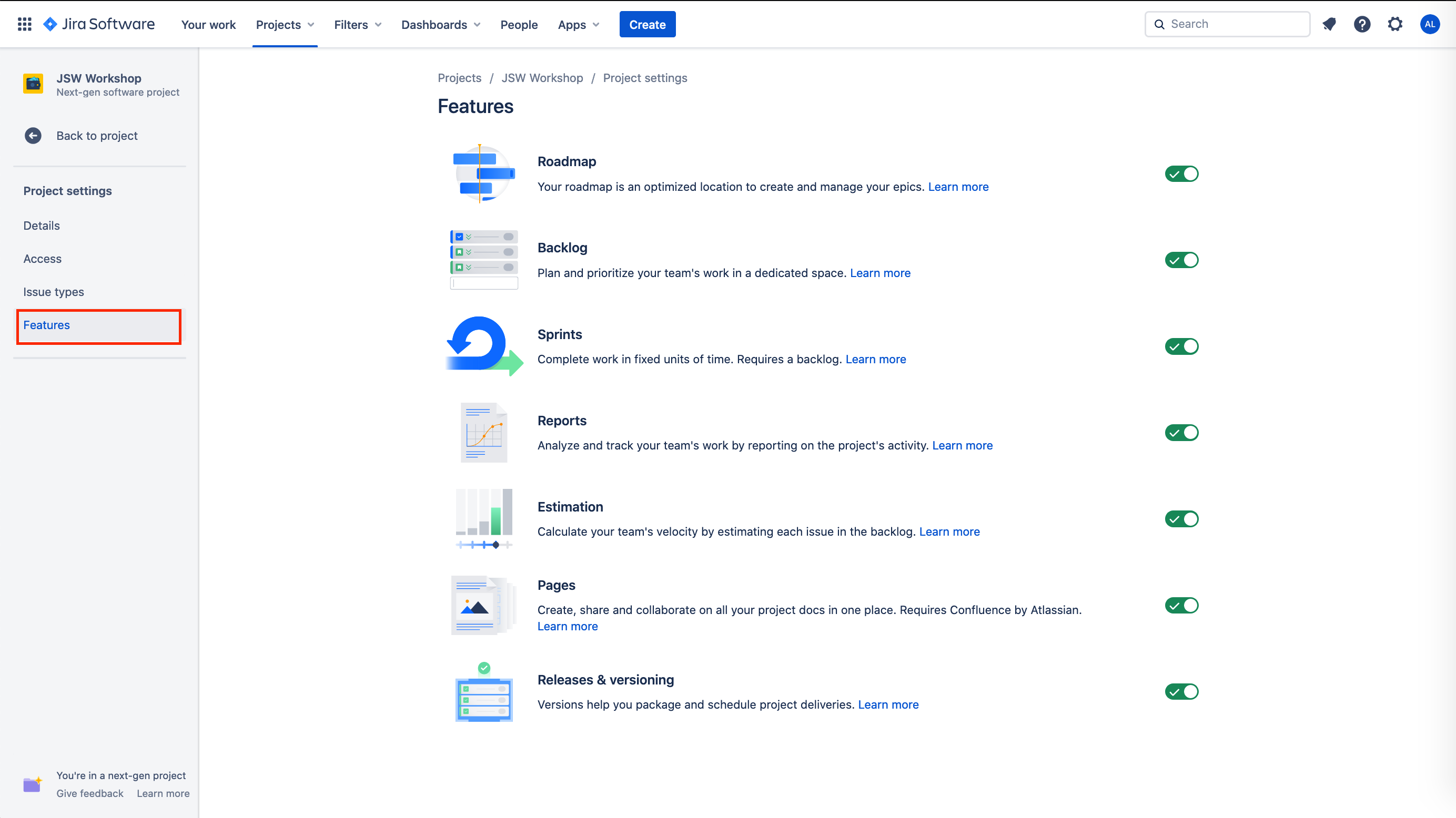This screenshot has width=1456, height=818.
Task: Turn off the Sprints toggle
Action: pyautogui.click(x=1182, y=347)
